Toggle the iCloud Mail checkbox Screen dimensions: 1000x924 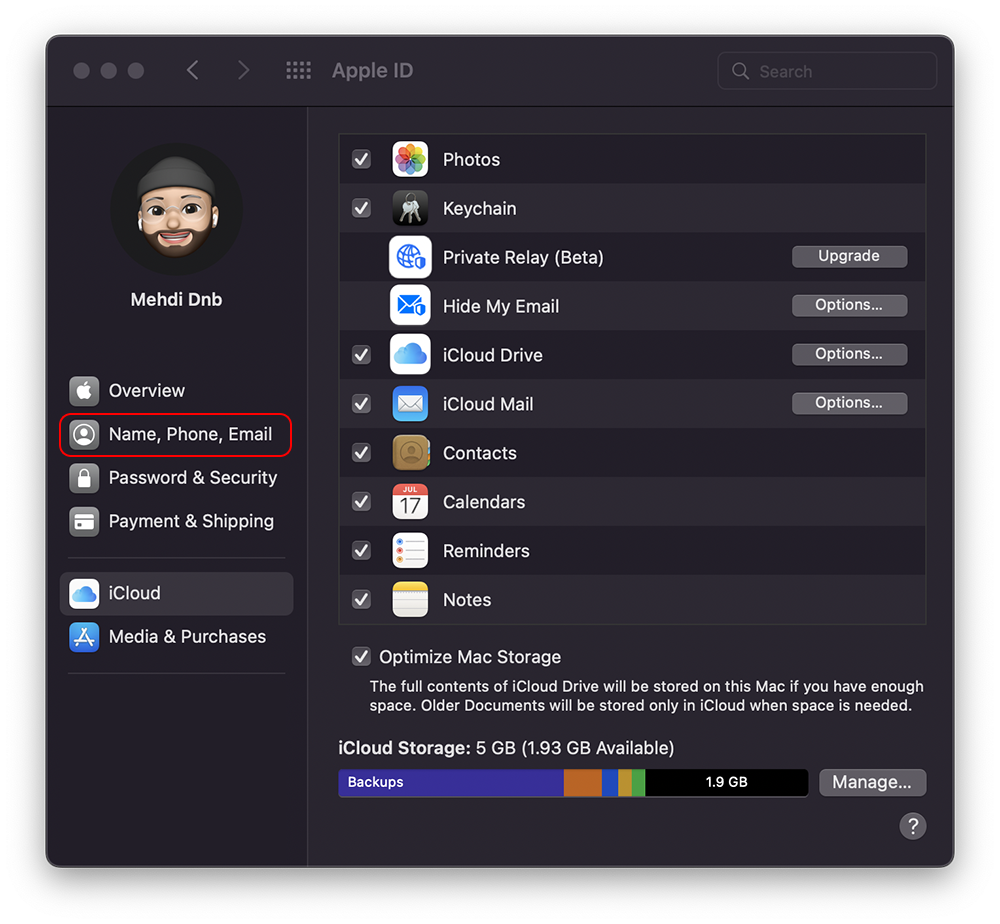tap(362, 404)
